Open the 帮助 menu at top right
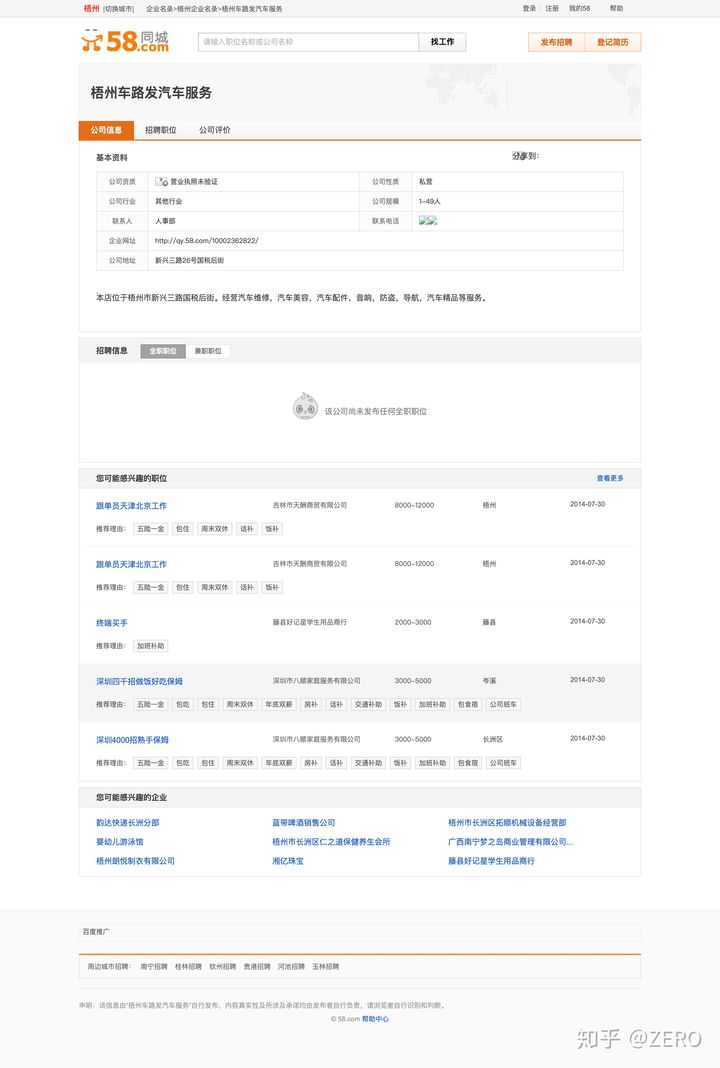The height and width of the screenshot is (1068, 720). pos(616,9)
